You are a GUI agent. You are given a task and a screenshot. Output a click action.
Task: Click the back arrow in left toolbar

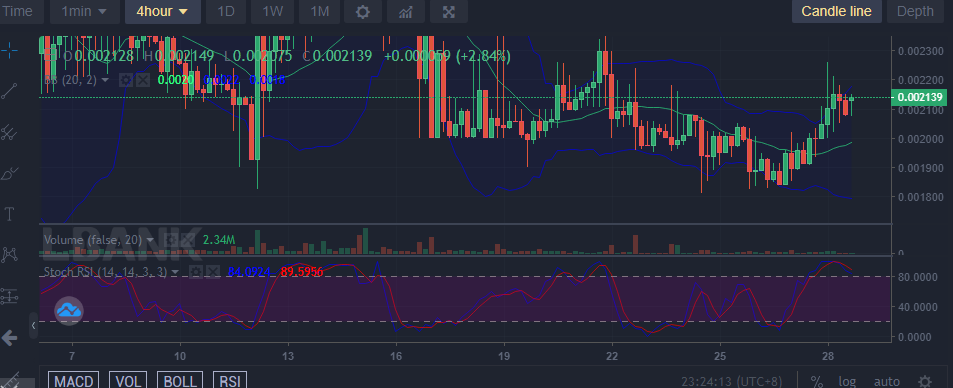[9, 338]
